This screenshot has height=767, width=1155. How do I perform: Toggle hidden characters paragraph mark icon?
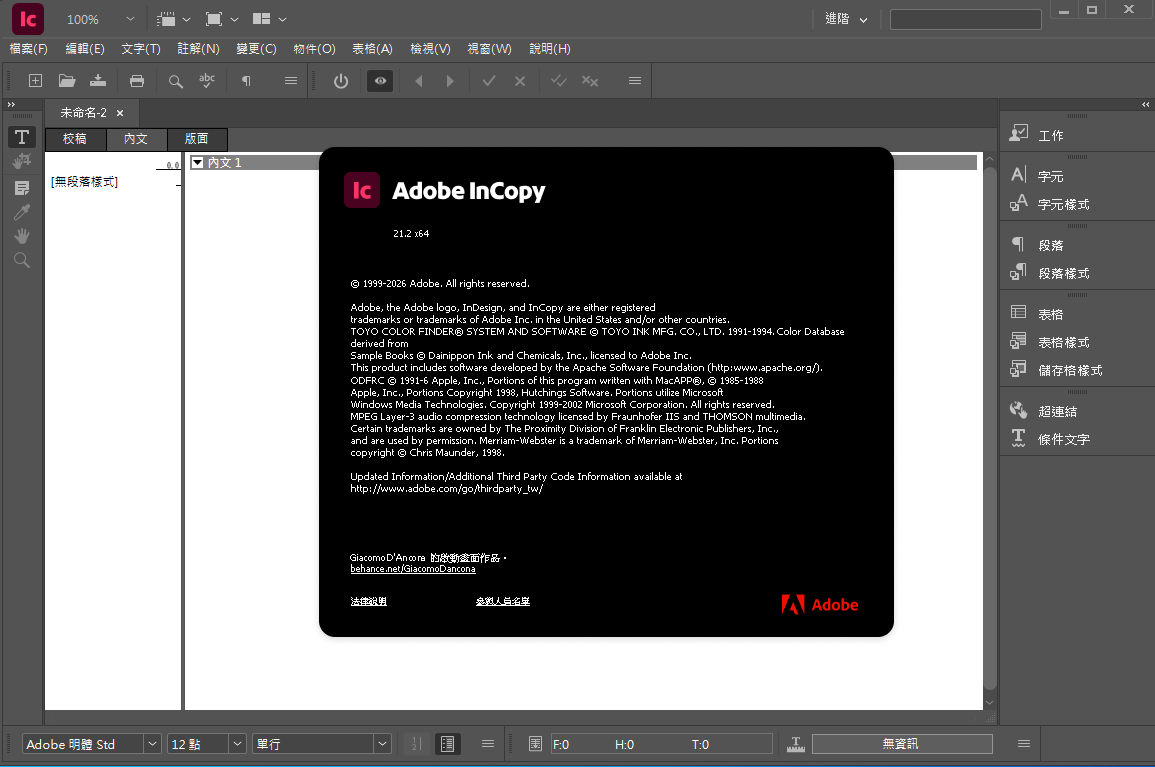(246, 81)
